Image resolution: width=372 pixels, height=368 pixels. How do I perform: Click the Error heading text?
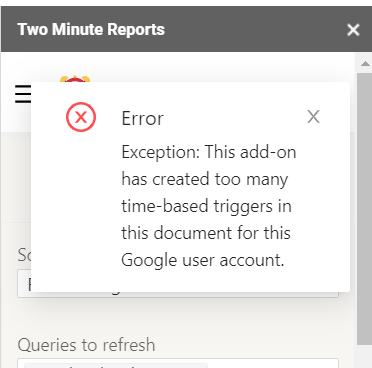[x=143, y=118]
